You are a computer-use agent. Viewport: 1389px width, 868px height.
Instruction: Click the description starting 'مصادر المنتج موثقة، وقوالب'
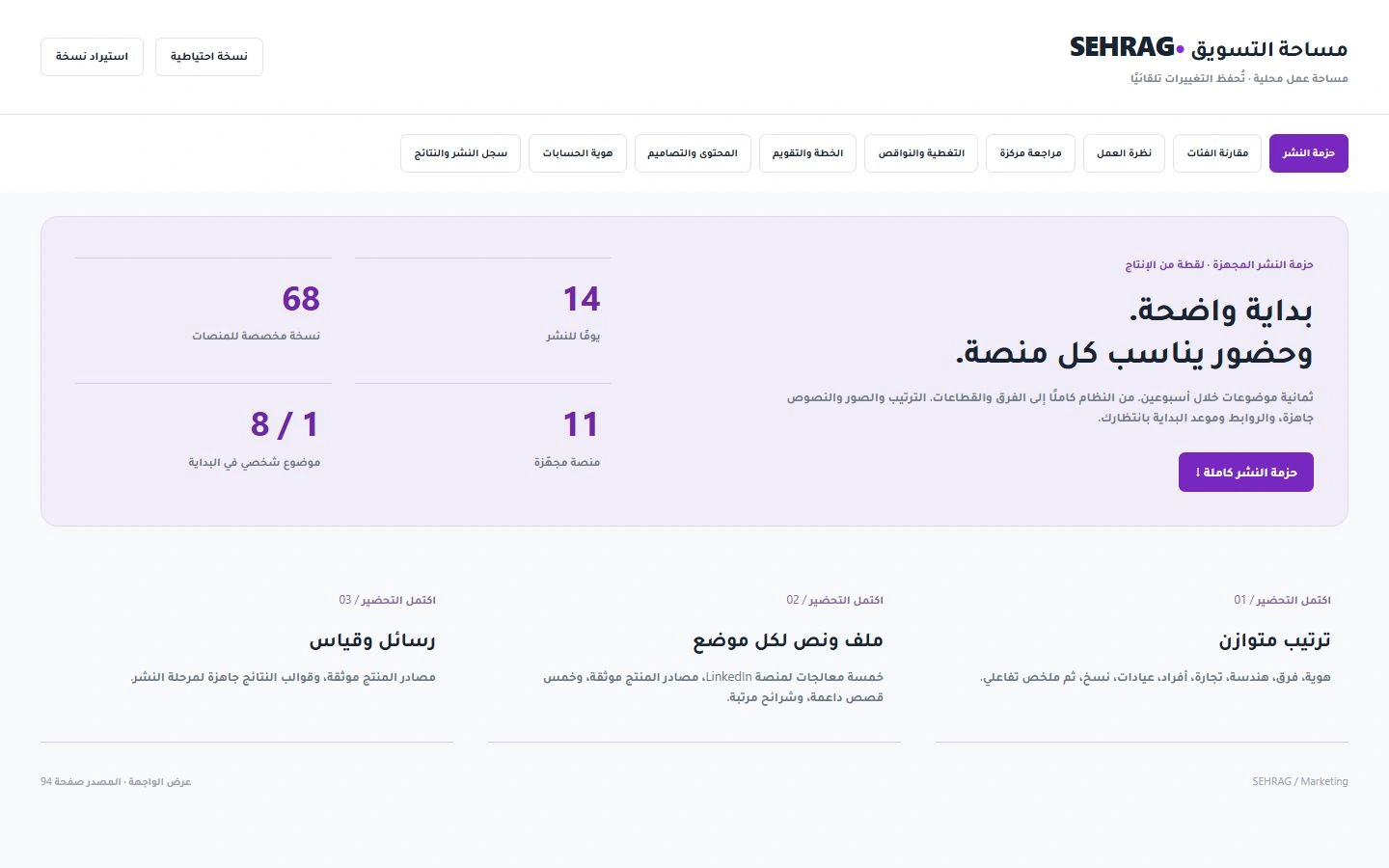tap(284, 677)
